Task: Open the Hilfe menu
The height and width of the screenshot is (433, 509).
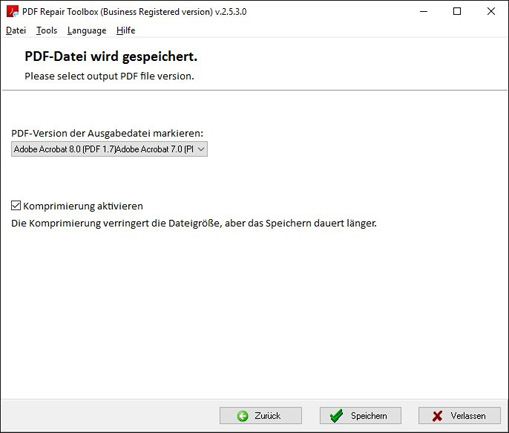Action: 126,31
